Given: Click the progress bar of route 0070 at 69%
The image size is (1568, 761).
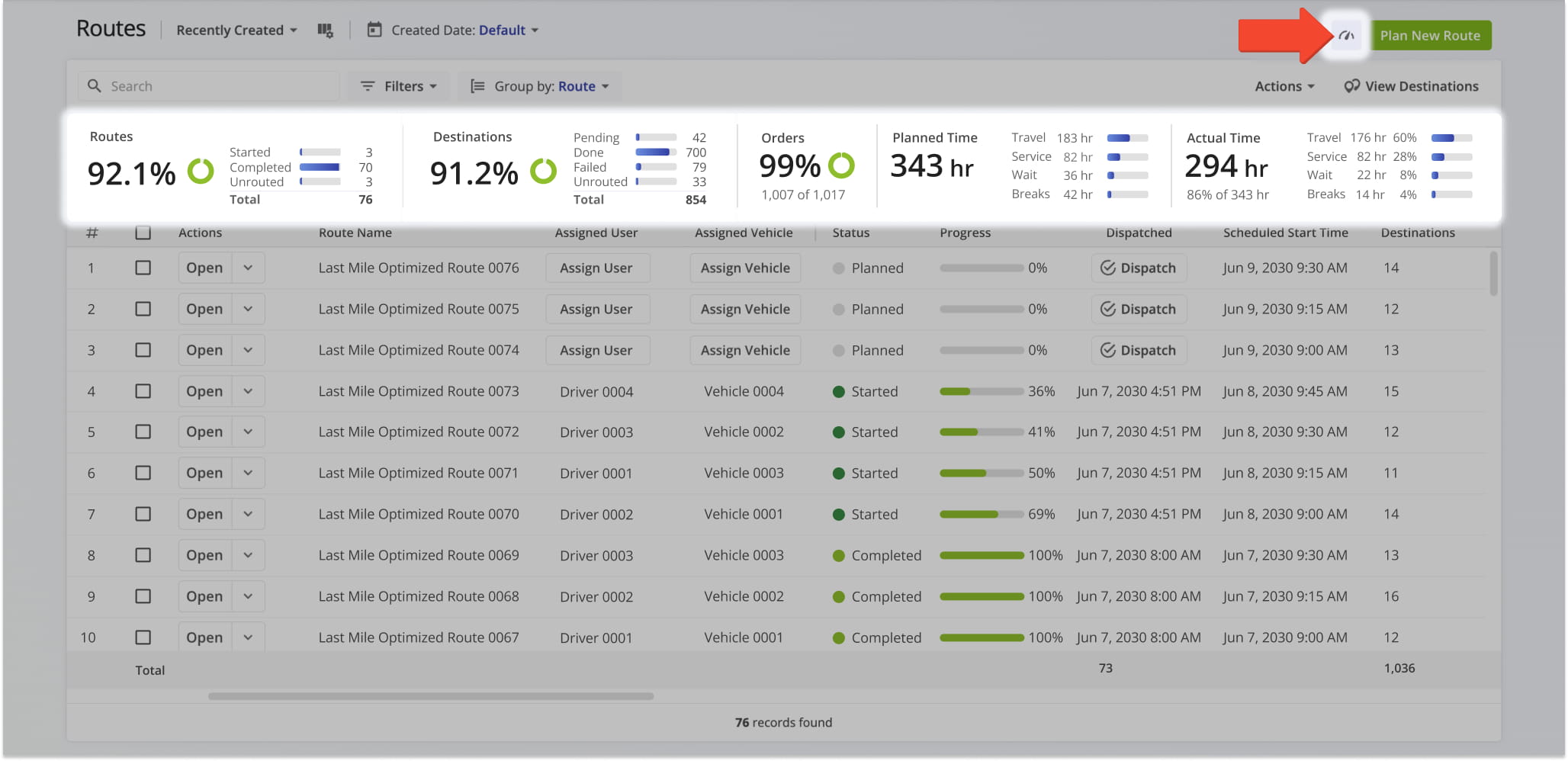Looking at the screenshot, I should (x=982, y=514).
